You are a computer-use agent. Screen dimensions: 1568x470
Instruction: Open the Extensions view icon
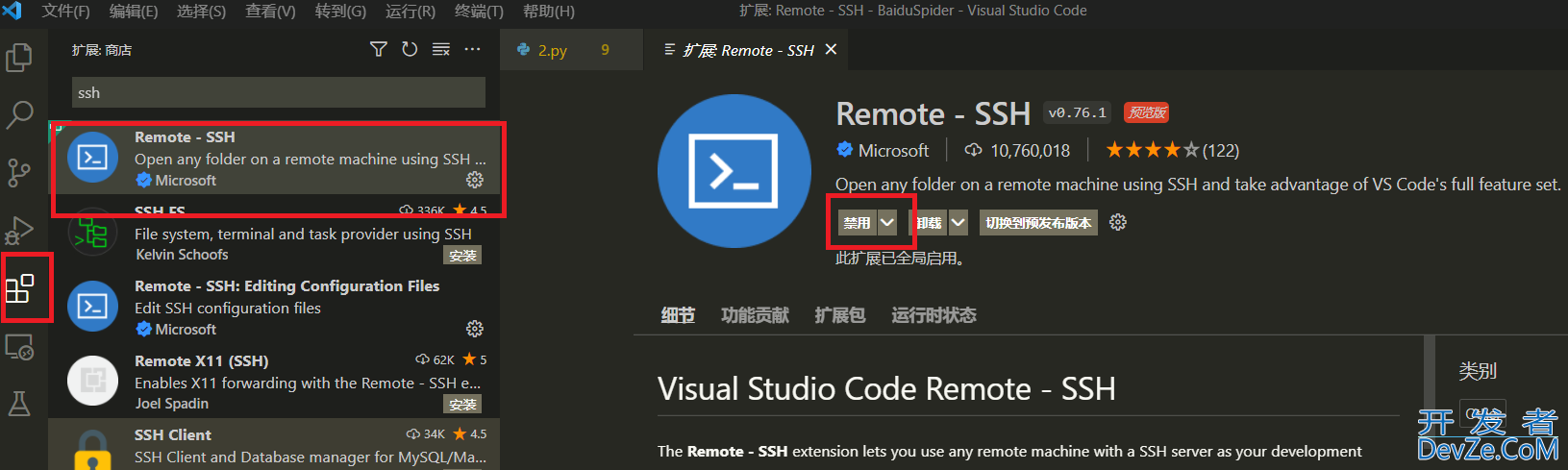[20, 287]
